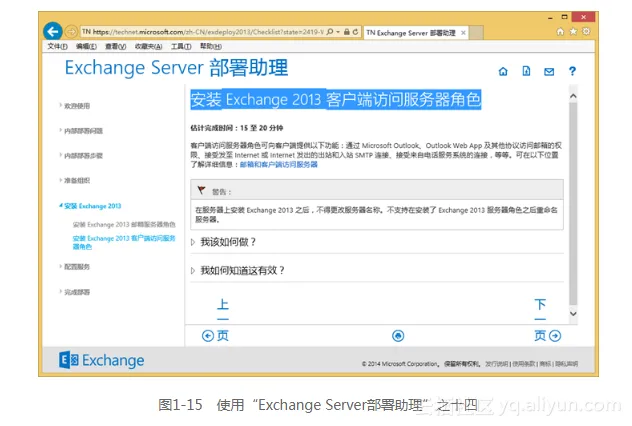Click the scroll down arrow on the scrollbar

[x=573, y=312]
